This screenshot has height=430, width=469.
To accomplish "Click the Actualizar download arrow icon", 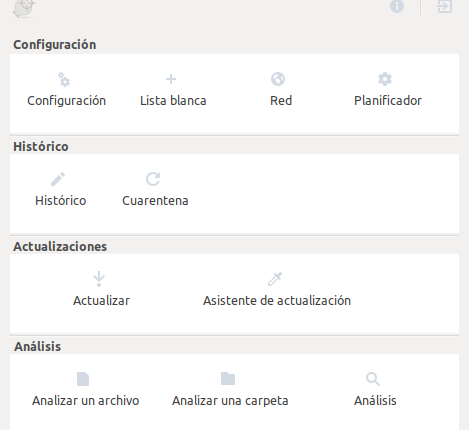I will click(99, 279).
